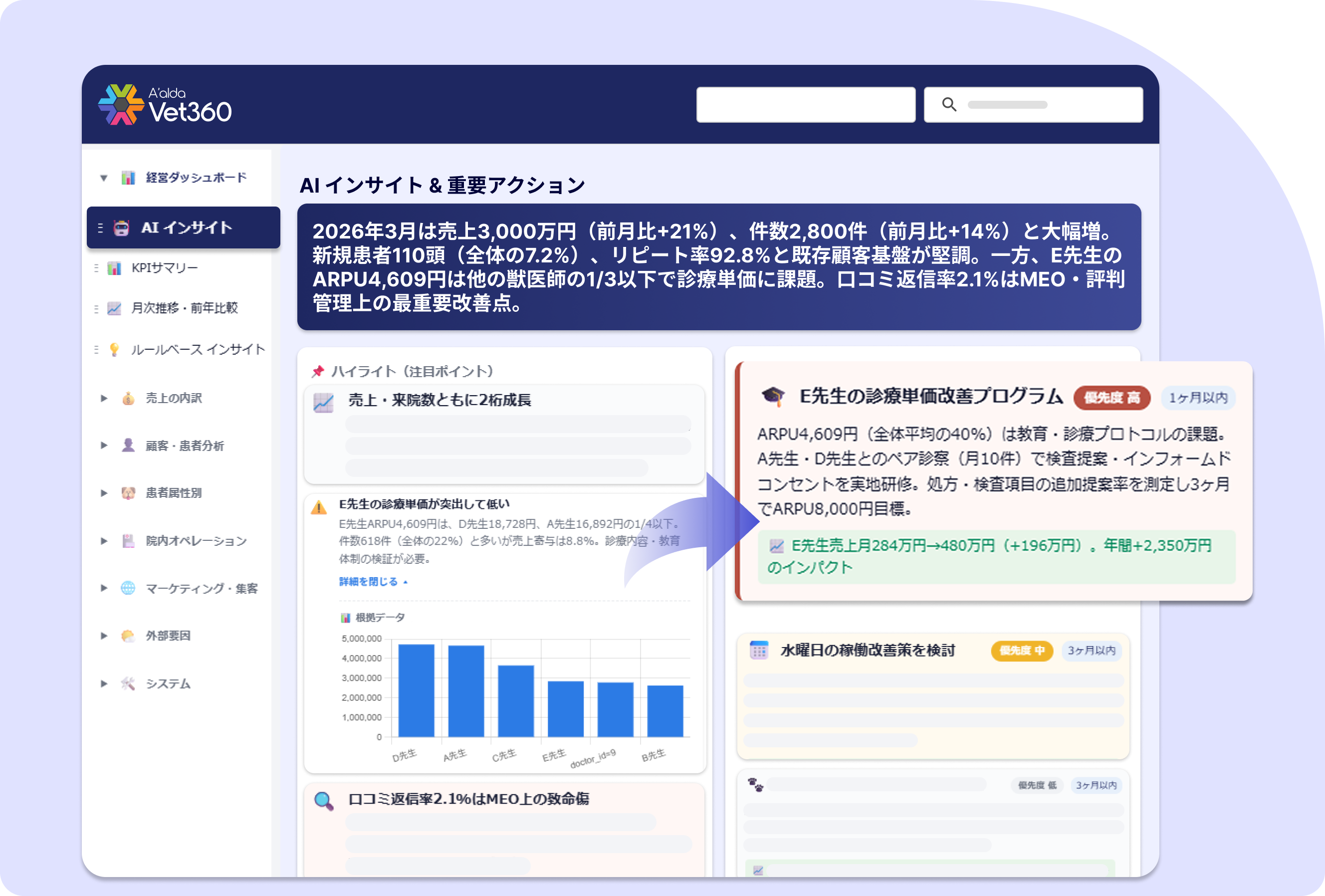Click the 売上の内訳 money bag icon
Screen dimensions: 1325x896
(x=128, y=399)
